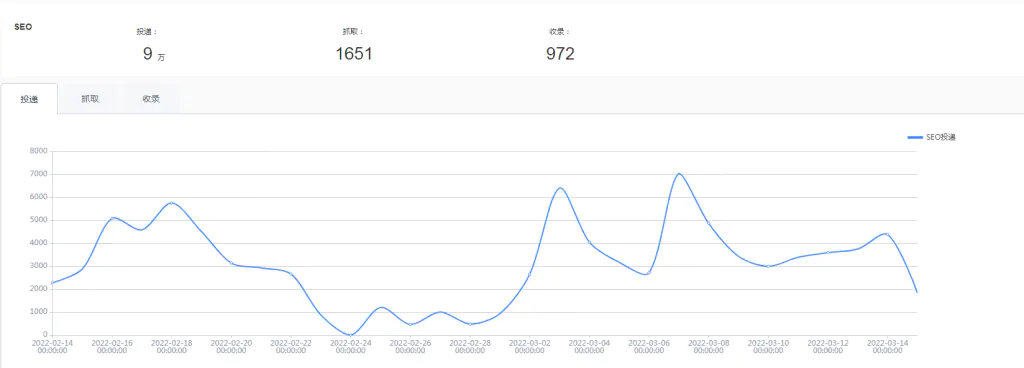
Task: Open the 收录 tab
Action: coord(152,99)
